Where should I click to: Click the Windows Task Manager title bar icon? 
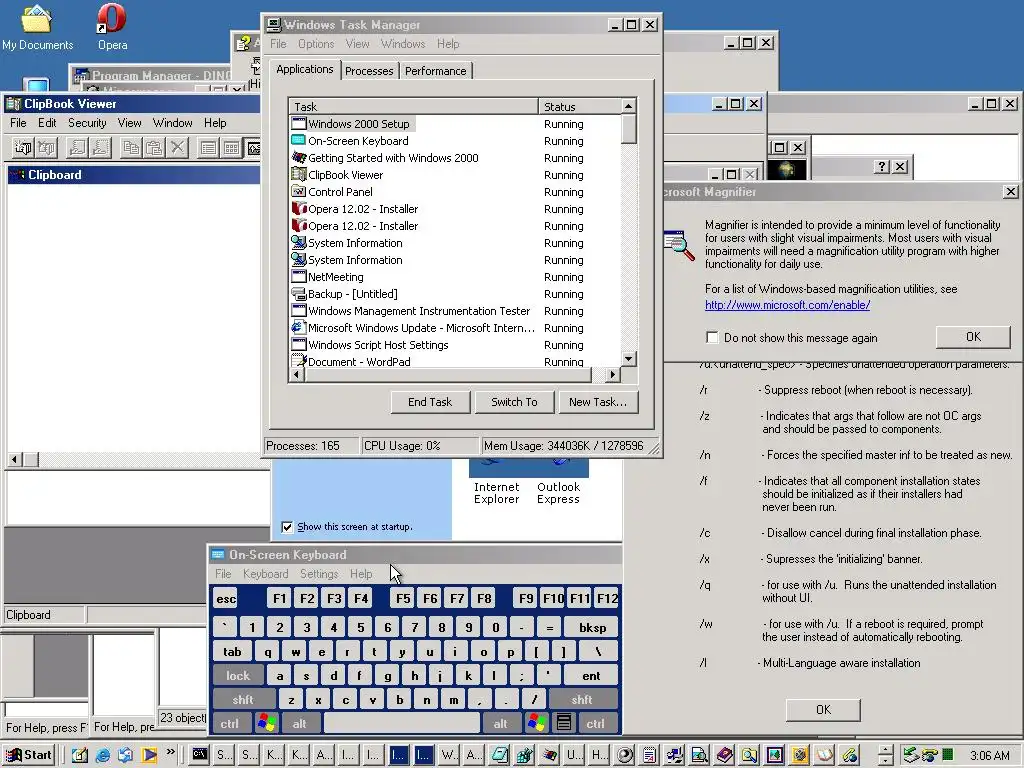(x=274, y=25)
